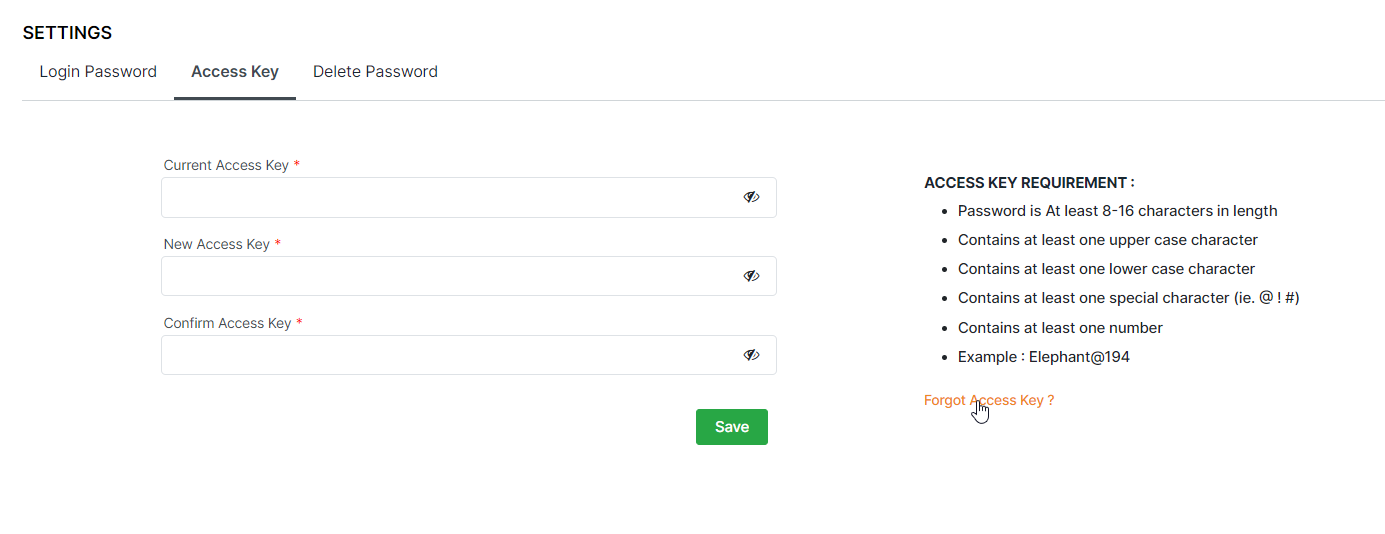Switch to the Login Password tab
This screenshot has height=534, width=1385.
(x=98, y=72)
